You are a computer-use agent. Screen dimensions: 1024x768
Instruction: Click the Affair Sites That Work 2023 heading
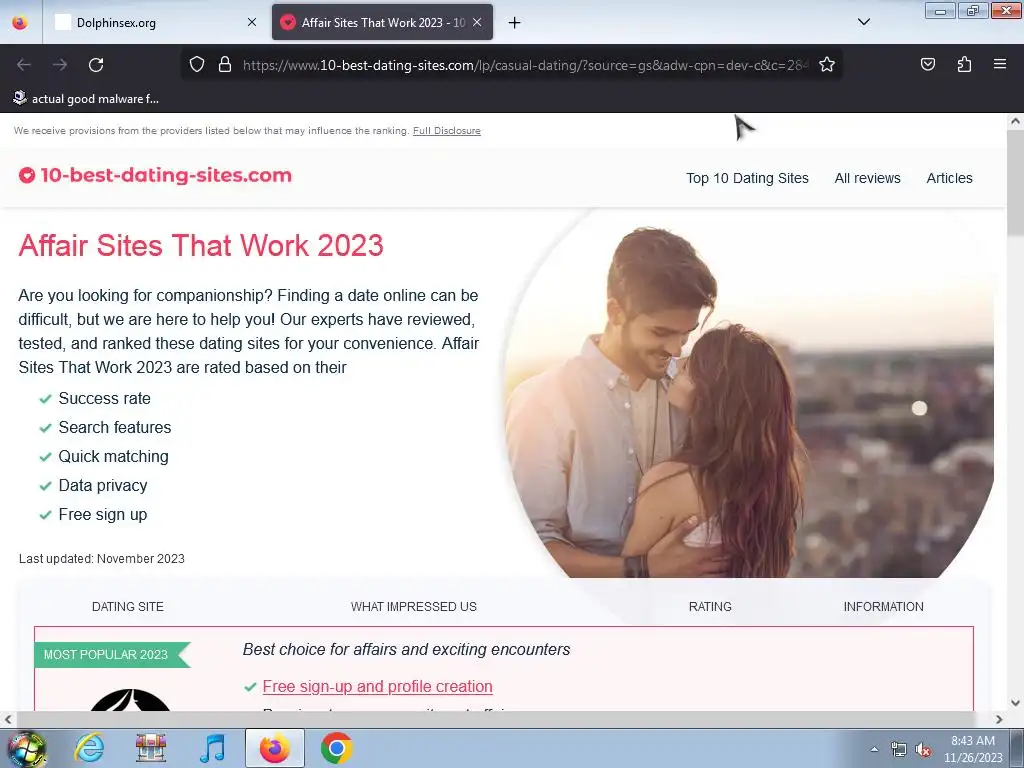pyautogui.click(x=201, y=246)
